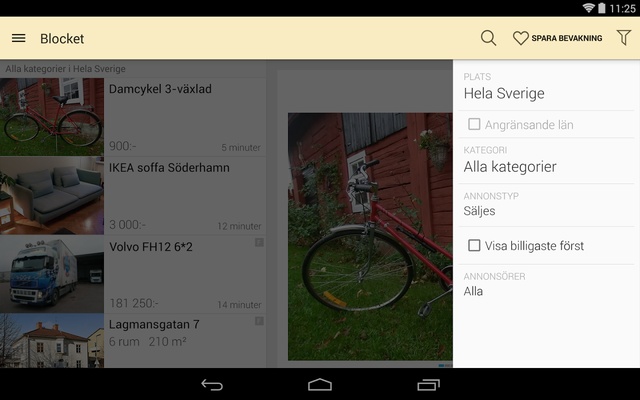The height and width of the screenshot is (400, 640).
Task: Open the Kategori selector Alla kategorier
Action: click(547, 161)
